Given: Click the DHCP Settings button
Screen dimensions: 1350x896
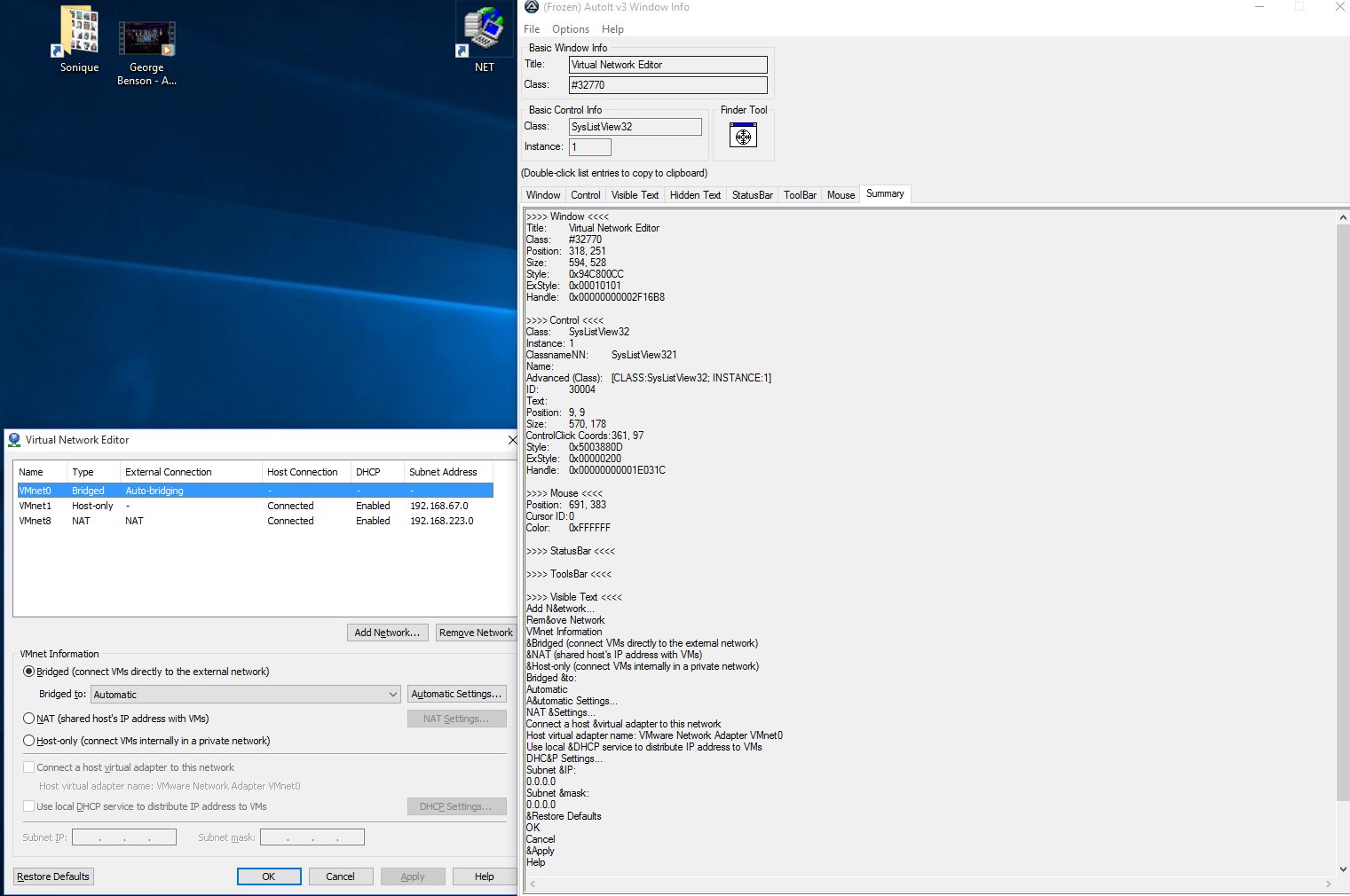Looking at the screenshot, I should (x=457, y=806).
